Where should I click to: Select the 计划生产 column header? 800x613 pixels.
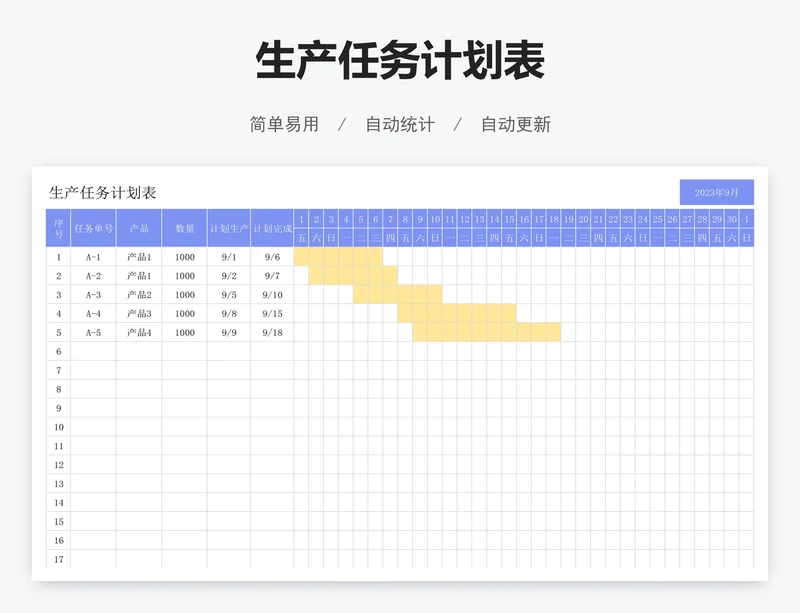(229, 228)
